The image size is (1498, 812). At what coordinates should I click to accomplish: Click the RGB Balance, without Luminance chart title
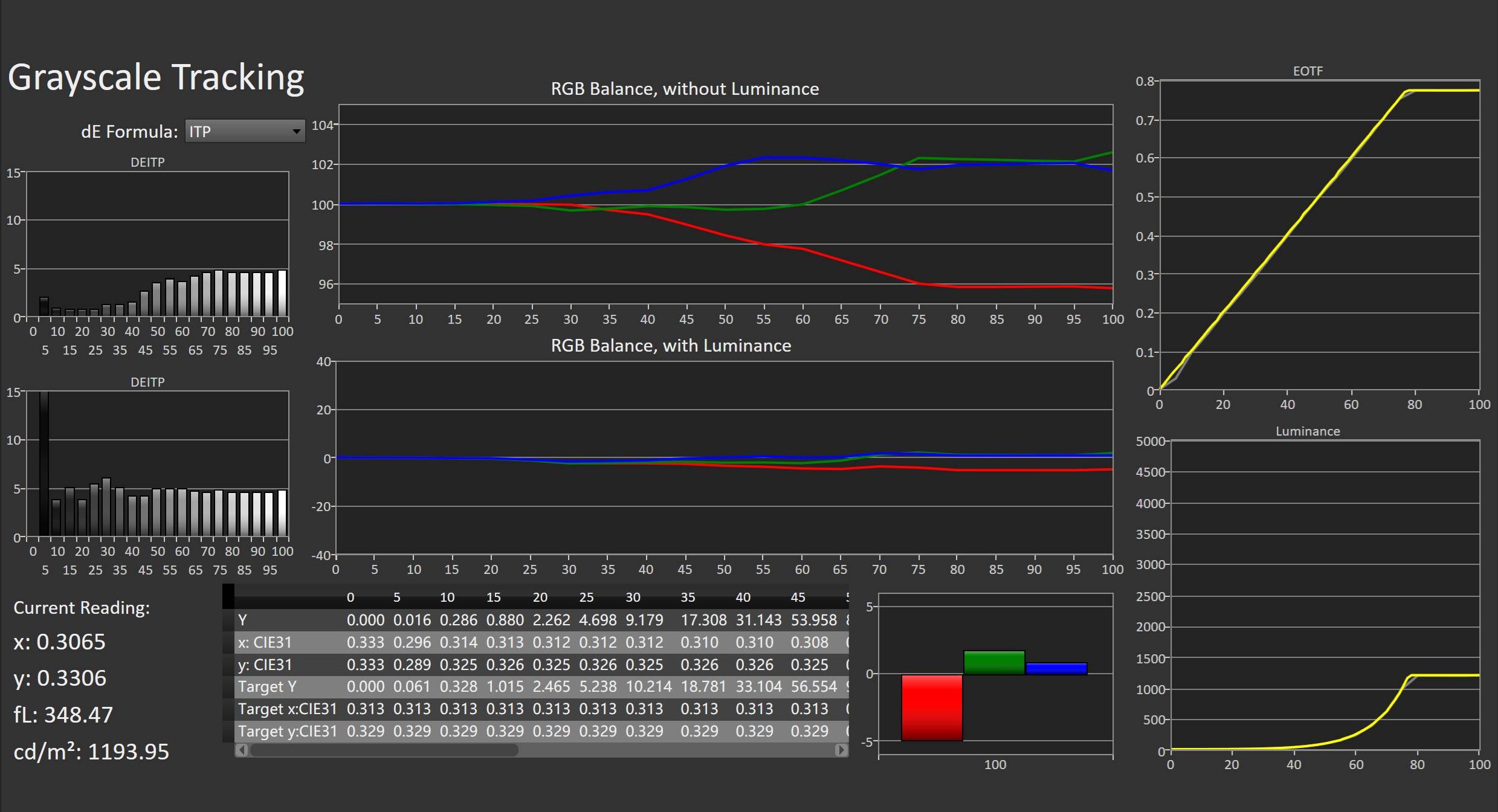pos(685,89)
